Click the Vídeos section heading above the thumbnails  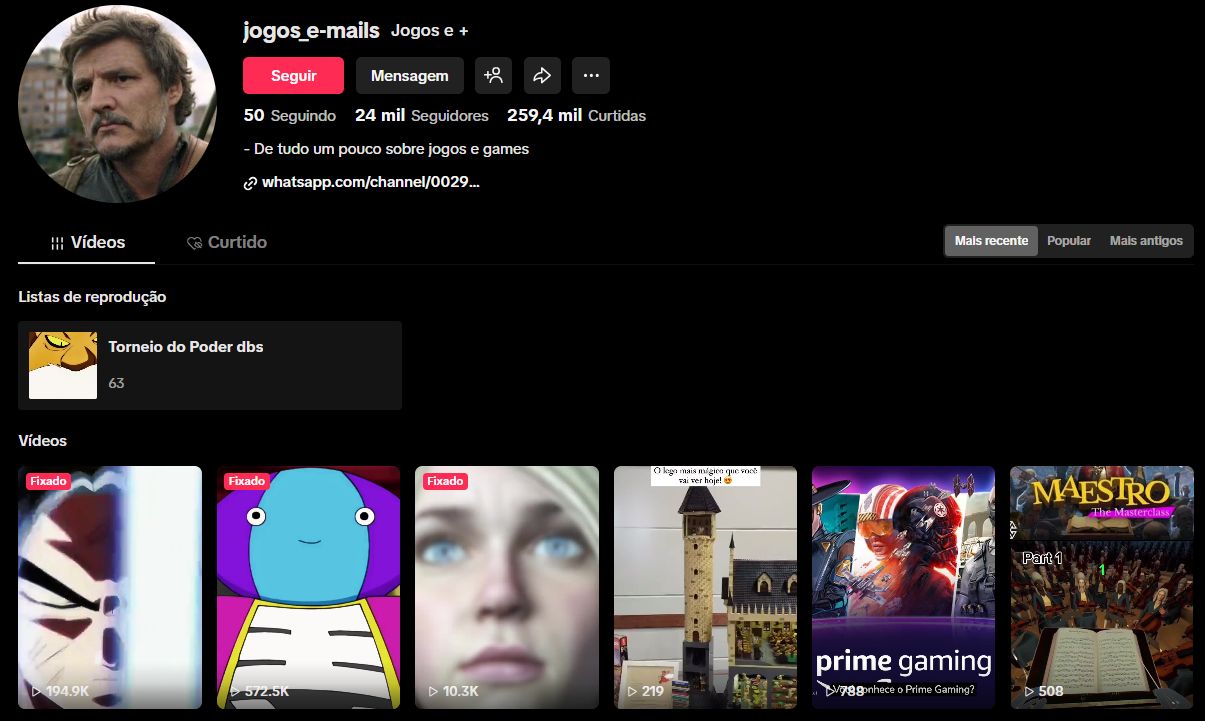(42, 441)
